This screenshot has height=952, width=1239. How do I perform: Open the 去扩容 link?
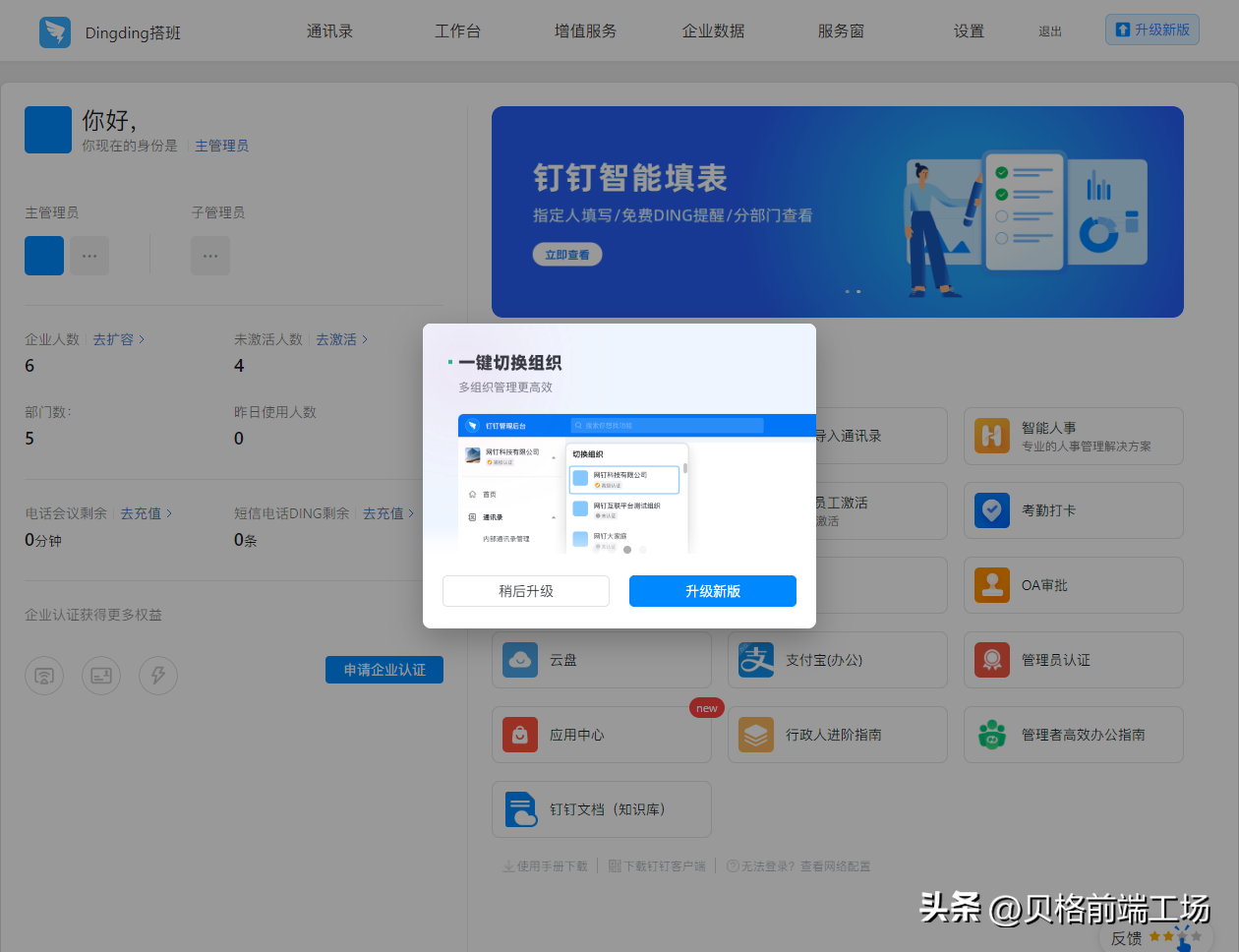click(x=118, y=339)
